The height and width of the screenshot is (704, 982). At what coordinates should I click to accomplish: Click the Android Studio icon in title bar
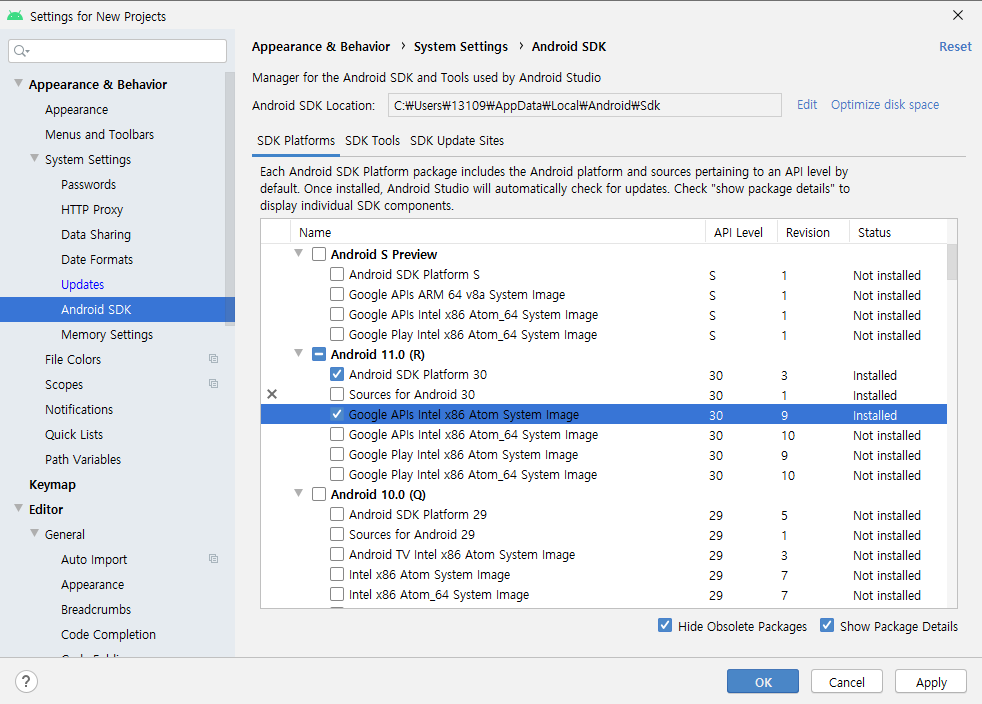15,16
